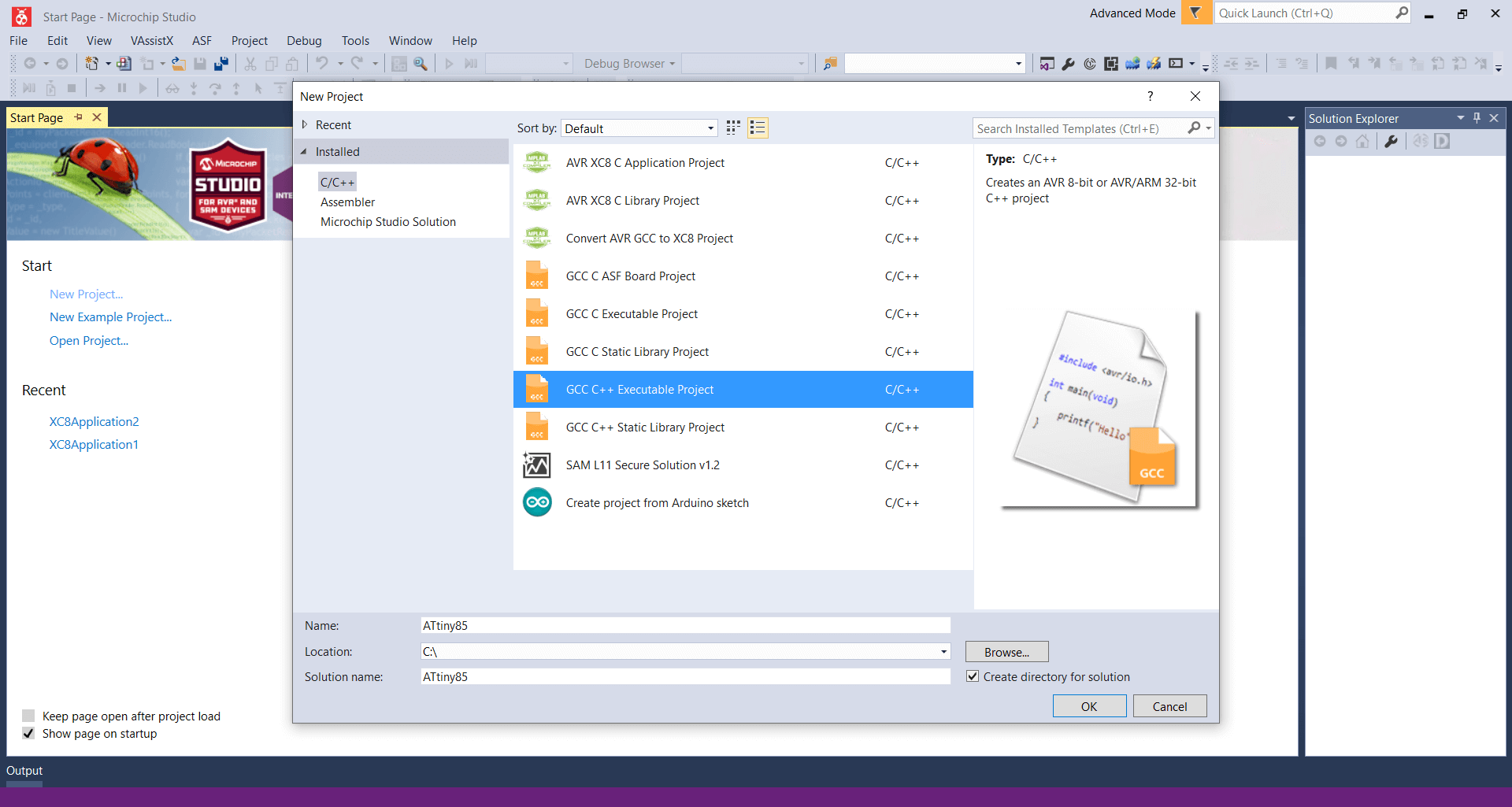Pin the Start Page tab
This screenshot has width=1512, height=807.
[x=78, y=117]
